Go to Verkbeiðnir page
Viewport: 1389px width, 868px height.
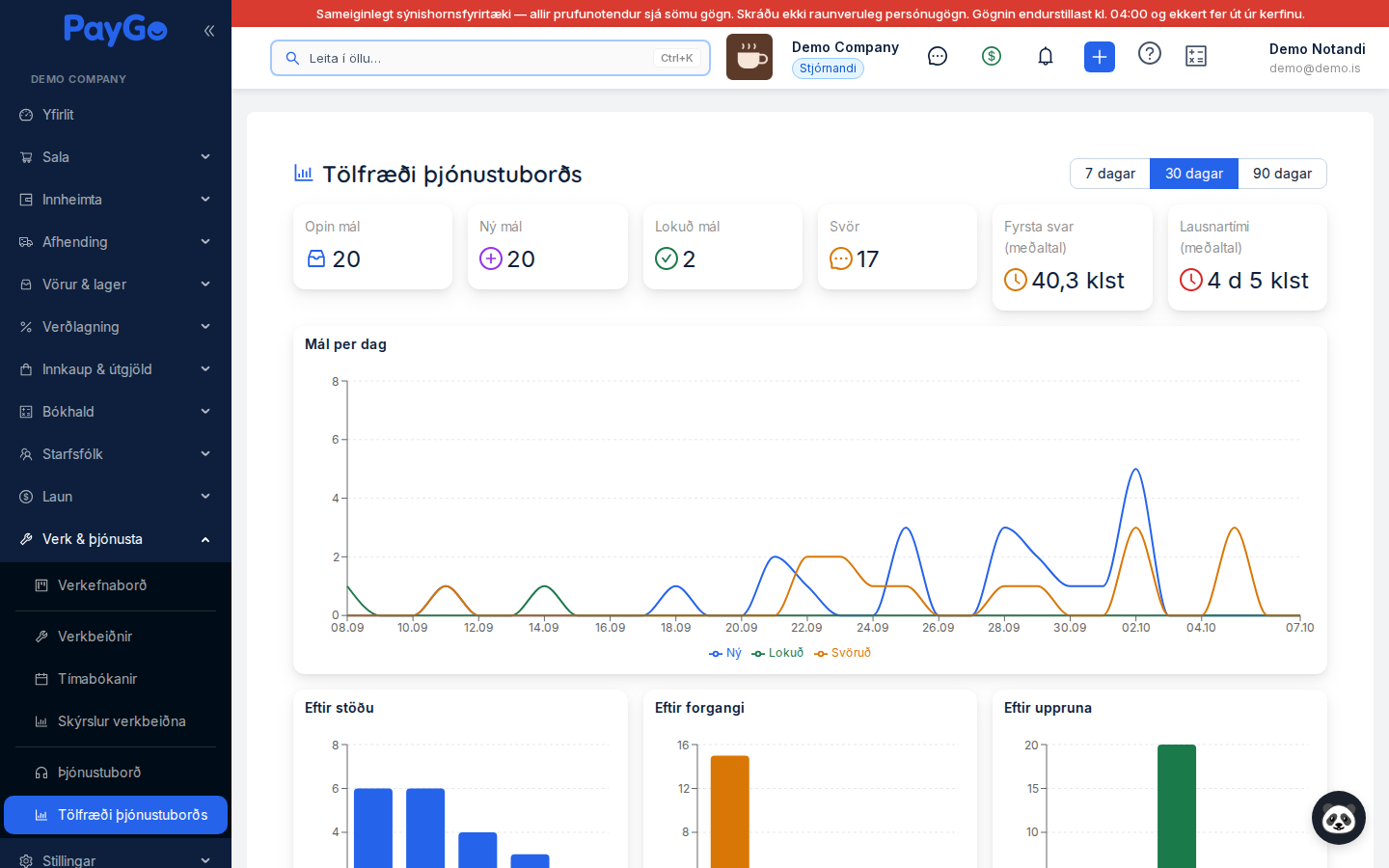tap(116, 637)
